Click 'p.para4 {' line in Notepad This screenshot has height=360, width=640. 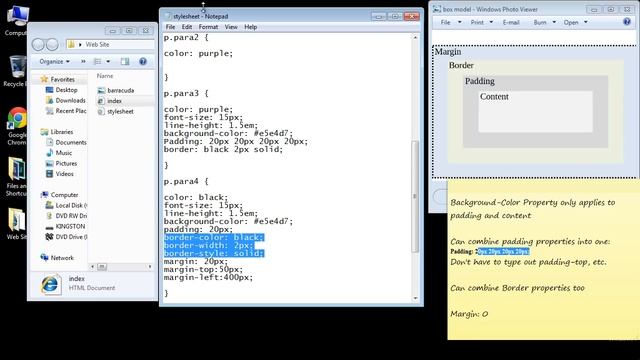pyautogui.click(x=186, y=181)
